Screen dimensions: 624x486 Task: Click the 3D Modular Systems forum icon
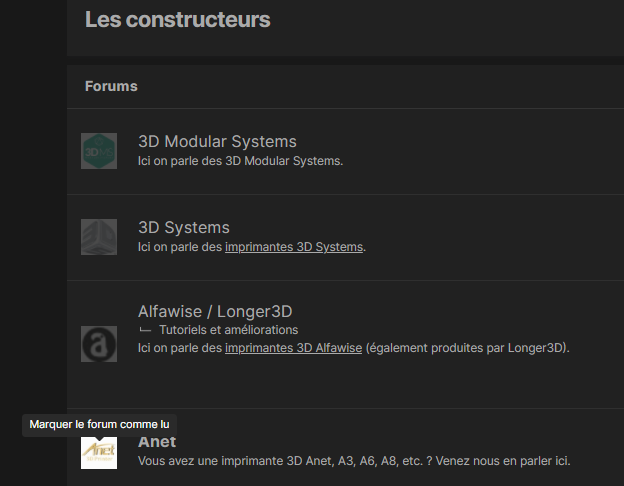(x=99, y=151)
